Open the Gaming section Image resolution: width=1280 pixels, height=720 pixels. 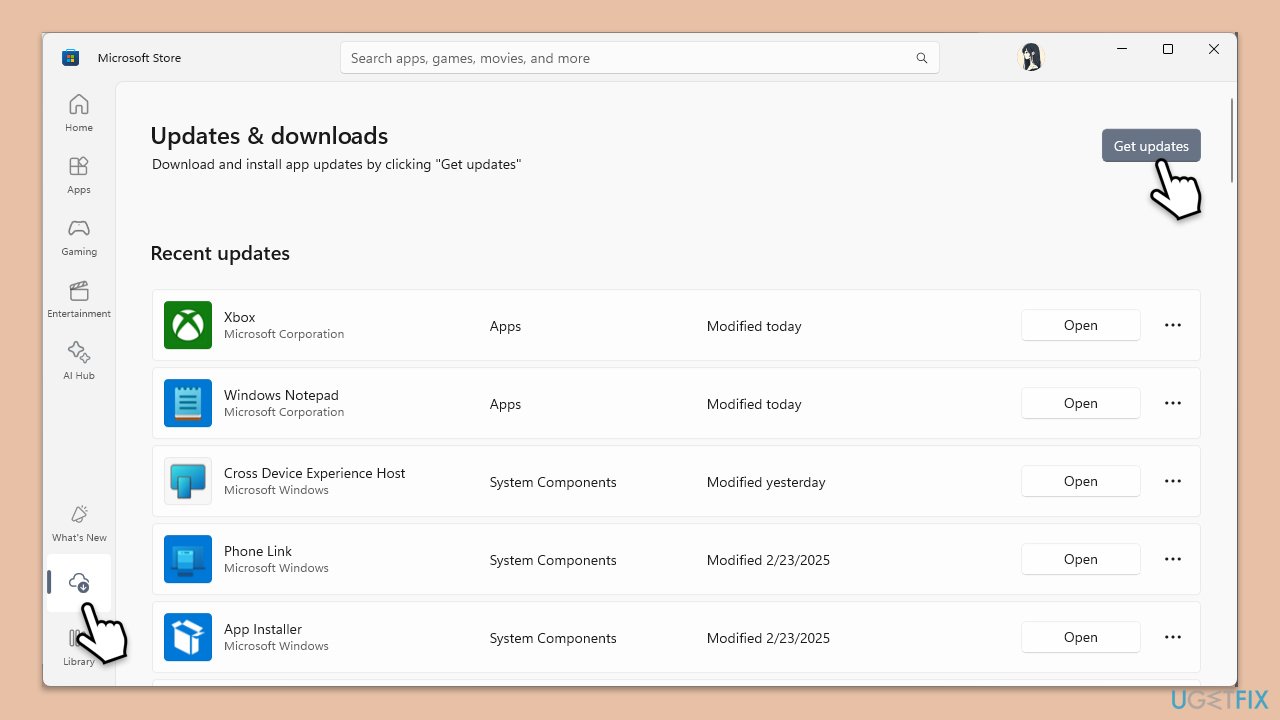(x=79, y=237)
